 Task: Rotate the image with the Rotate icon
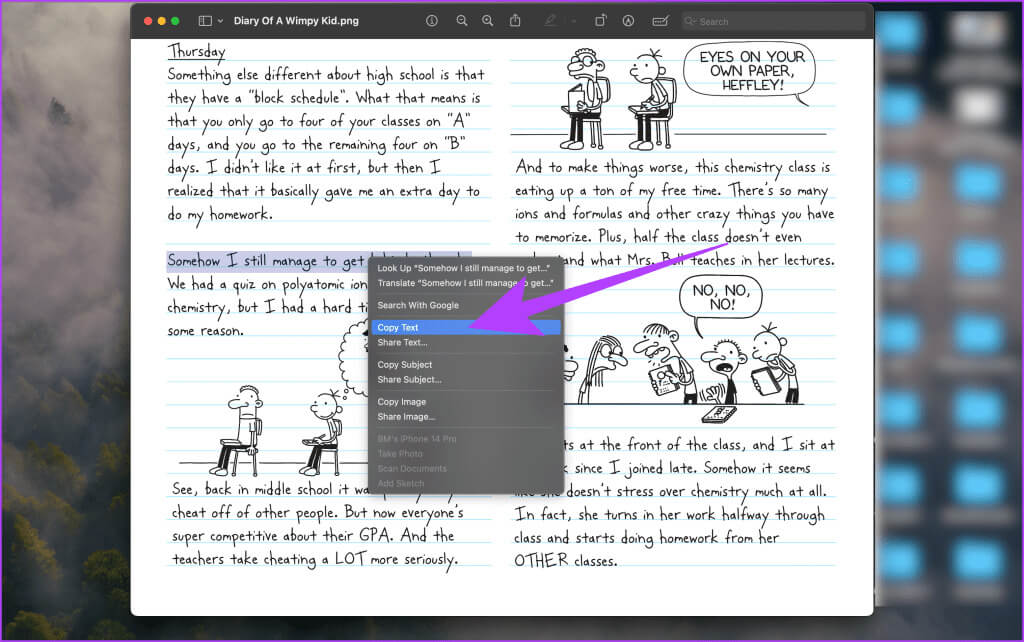[600, 21]
